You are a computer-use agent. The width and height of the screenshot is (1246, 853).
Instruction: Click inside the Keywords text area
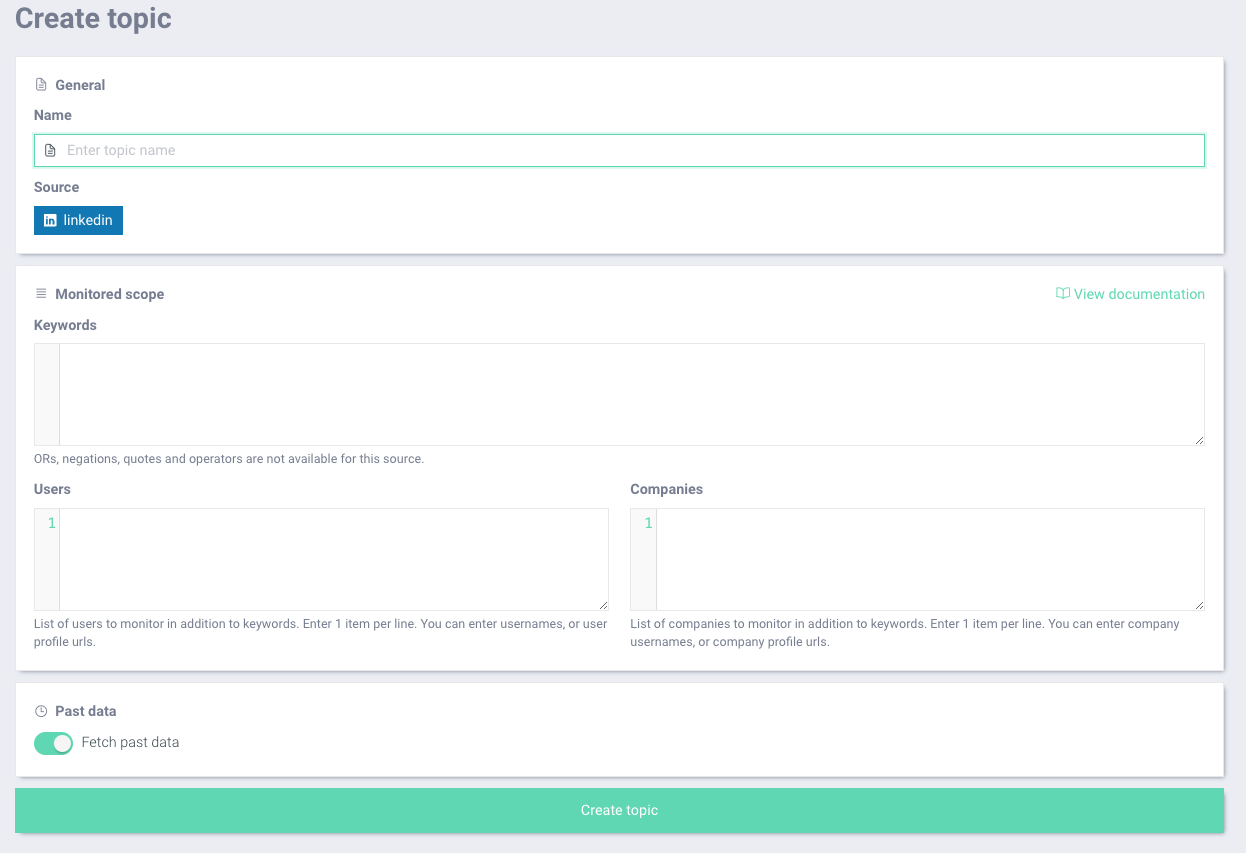click(630, 394)
